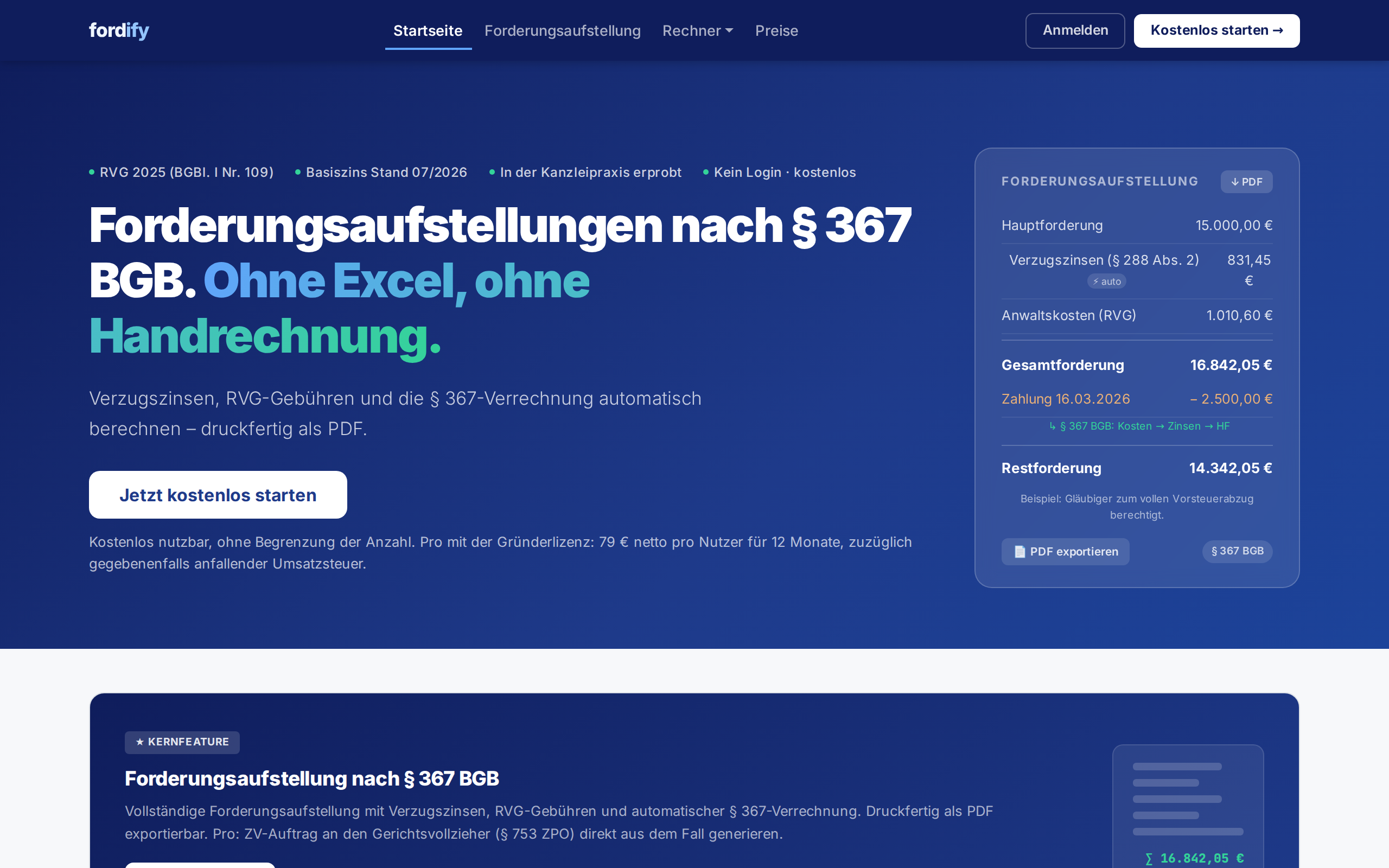Image resolution: width=1389 pixels, height=868 pixels.
Task: Open the Preise page
Action: (x=776, y=30)
